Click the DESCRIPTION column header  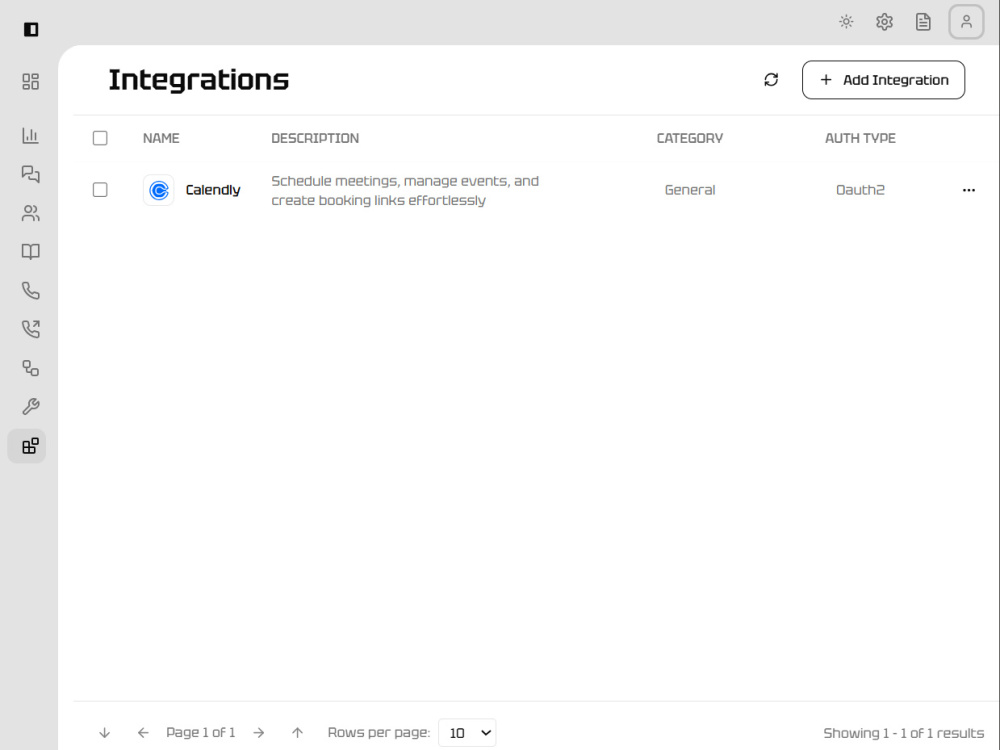coord(315,138)
